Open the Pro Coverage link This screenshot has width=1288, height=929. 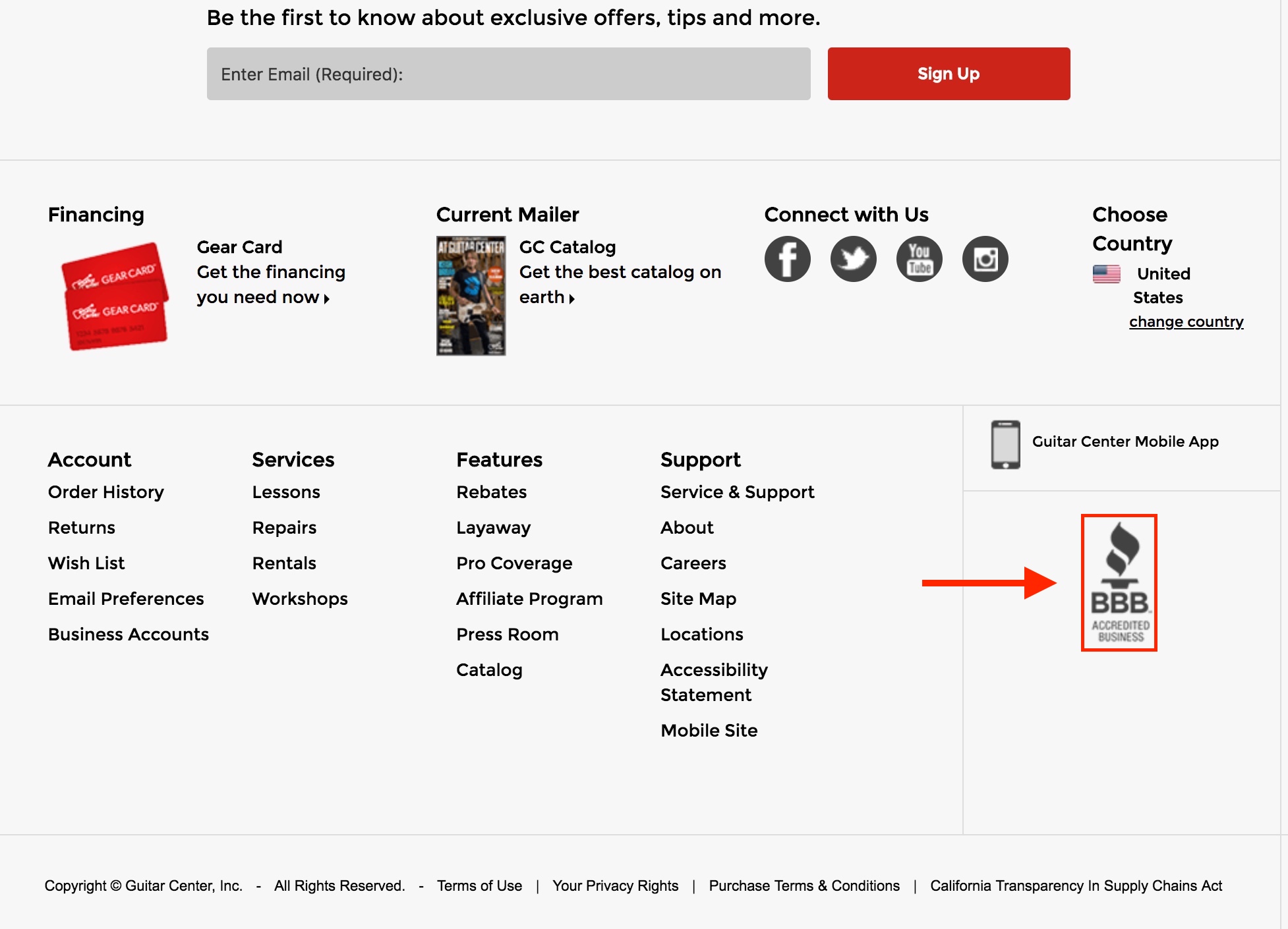(x=514, y=563)
